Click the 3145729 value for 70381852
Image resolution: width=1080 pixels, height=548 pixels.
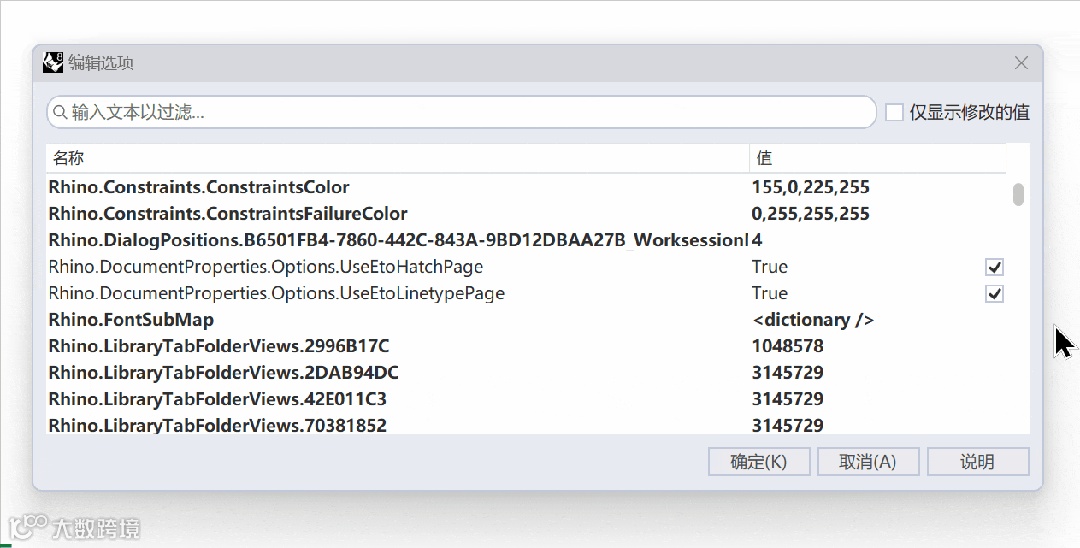(788, 425)
